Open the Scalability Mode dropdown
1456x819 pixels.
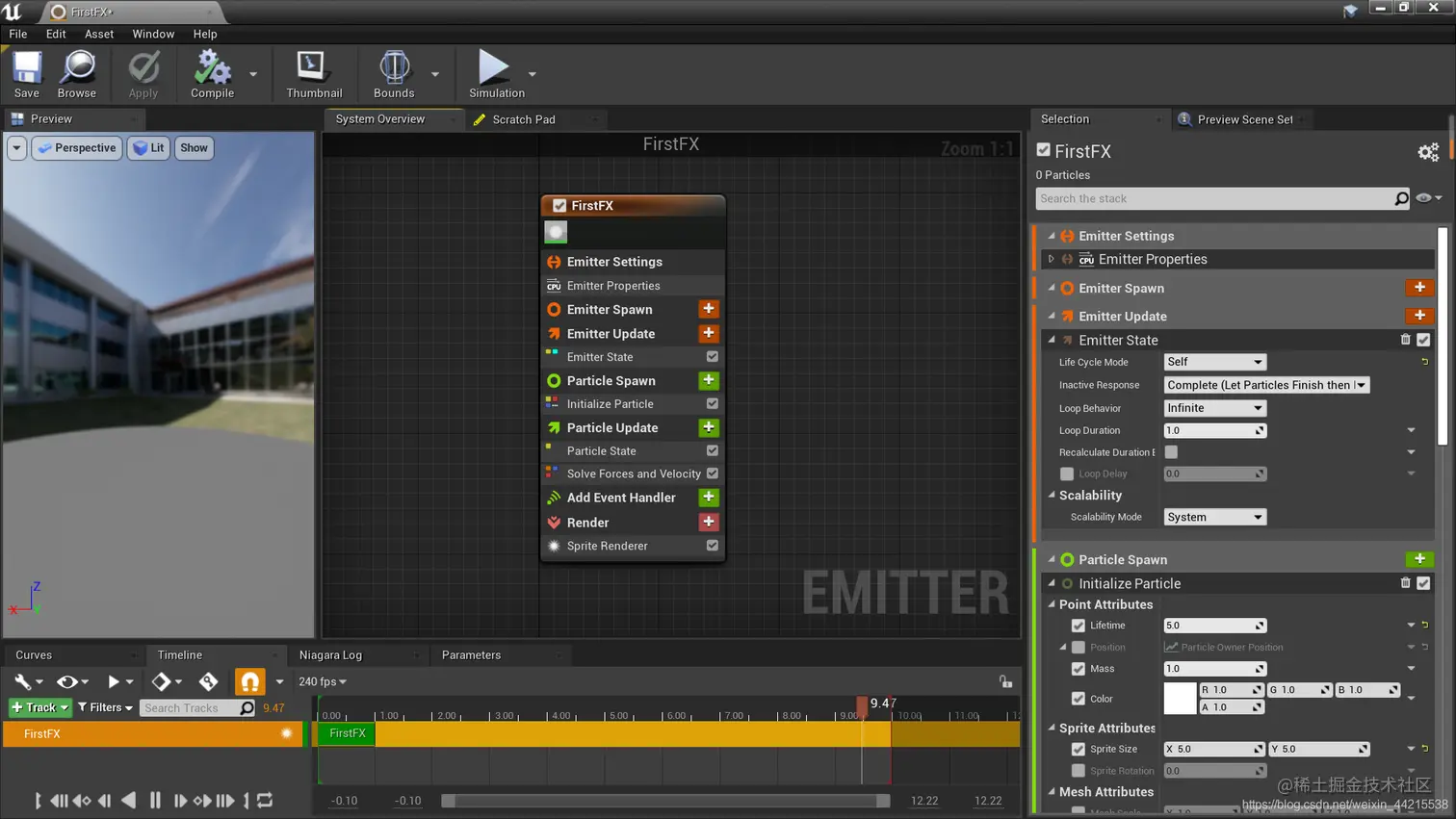pos(1214,517)
